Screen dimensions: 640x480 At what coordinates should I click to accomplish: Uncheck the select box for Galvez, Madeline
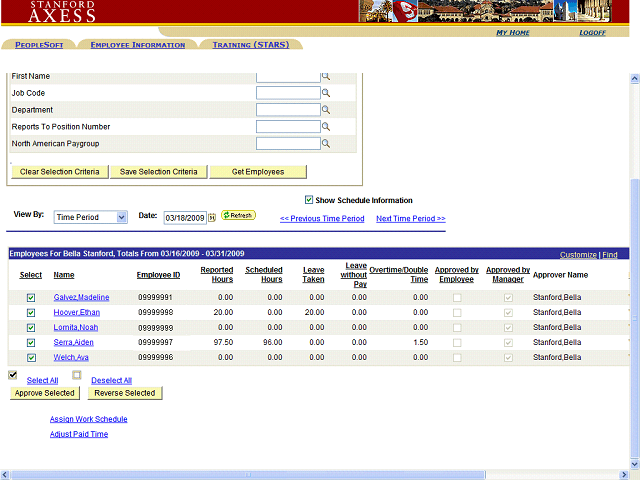31,298
